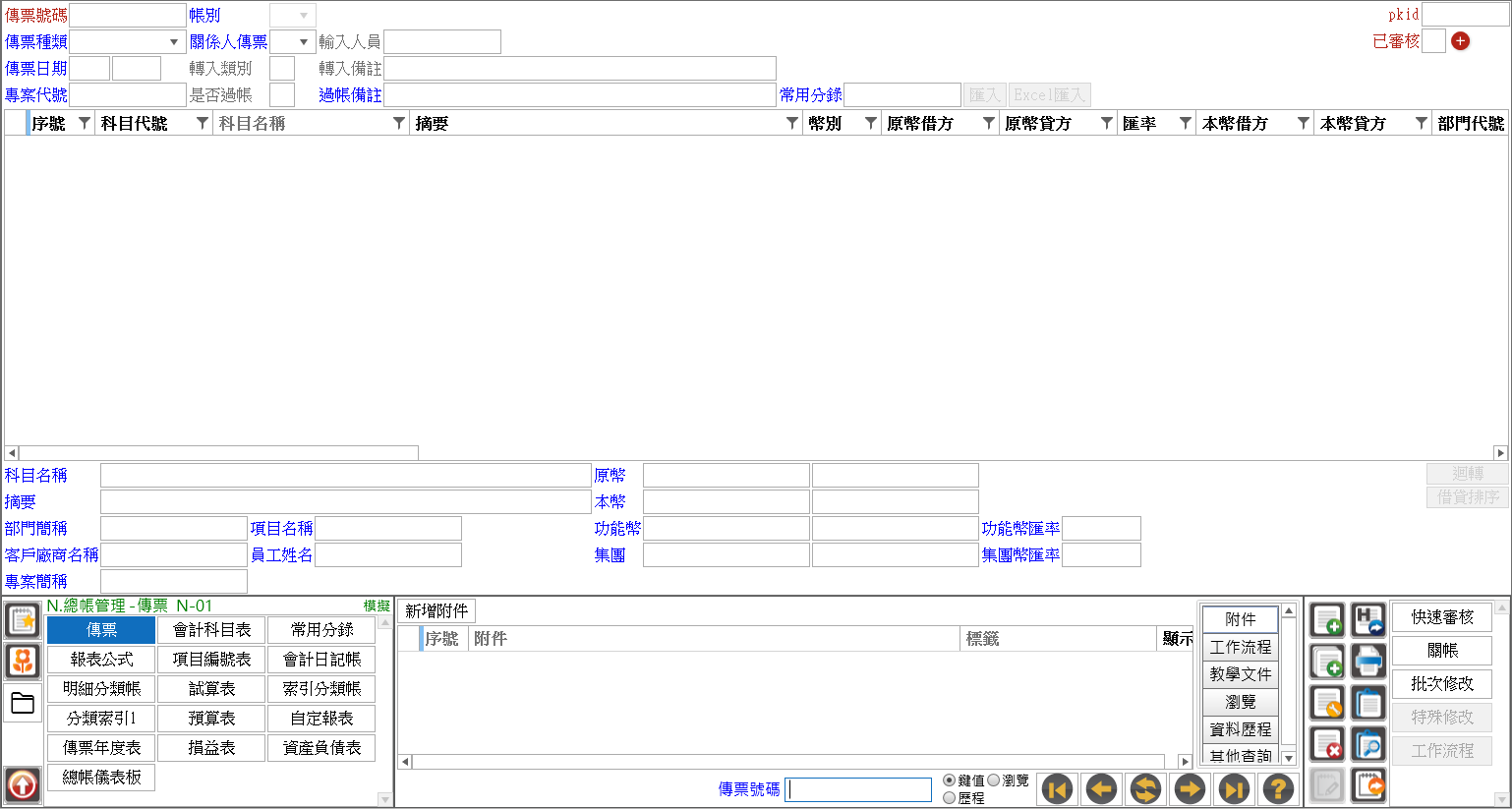Screen dimensions: 1512x809
Task: Click the 工作流程 button beside attachment grid
Action: (x=1240, y=647)
